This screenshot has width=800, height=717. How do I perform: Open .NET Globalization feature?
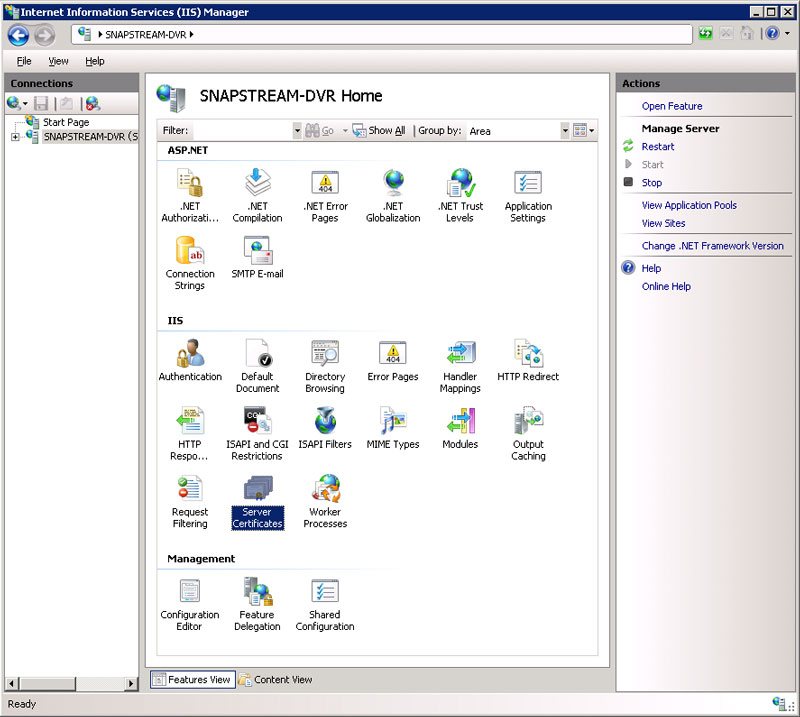coord(393,195)
